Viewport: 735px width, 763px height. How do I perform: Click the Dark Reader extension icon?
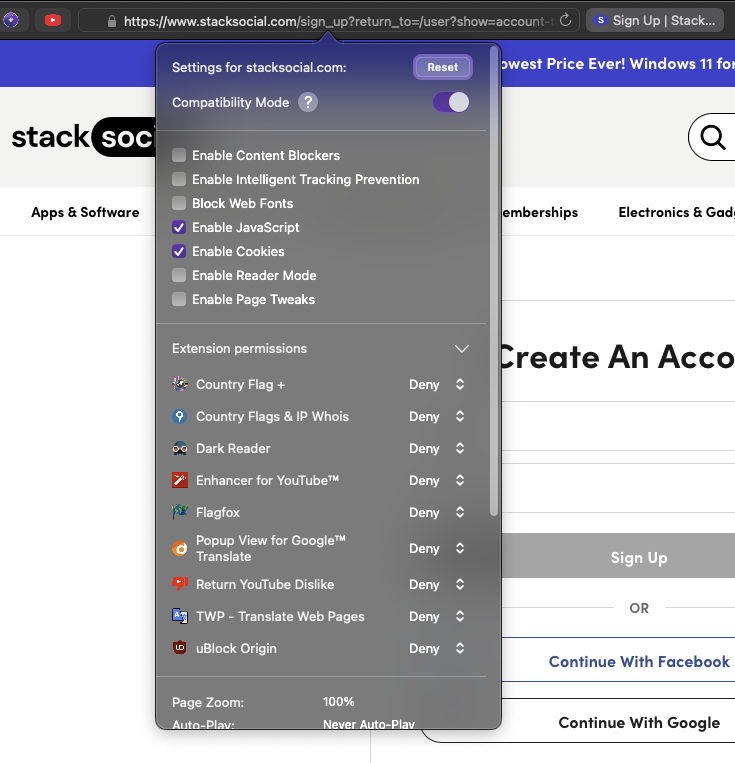(x=180, y=448)
